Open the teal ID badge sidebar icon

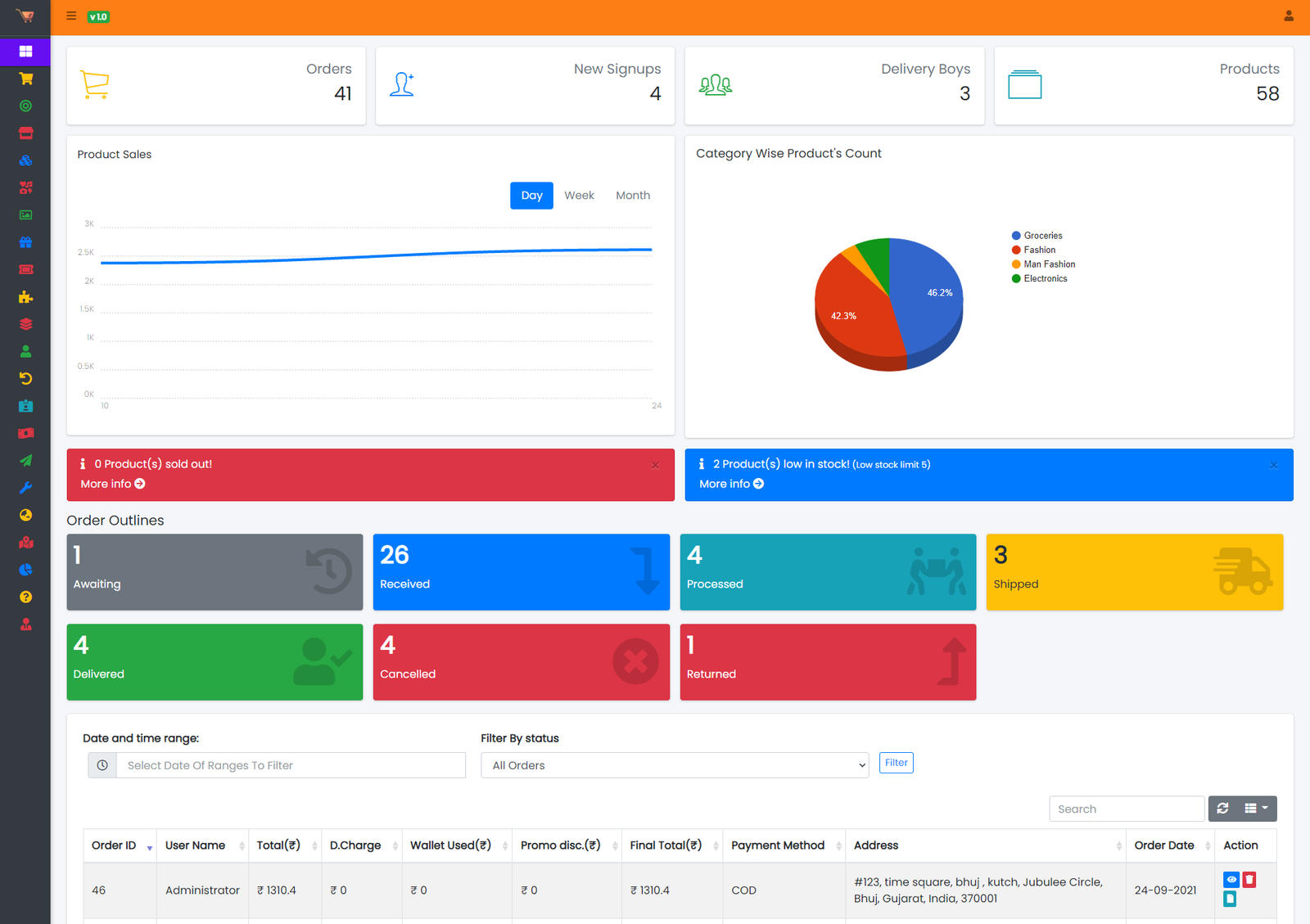click(x=25, y=406)
